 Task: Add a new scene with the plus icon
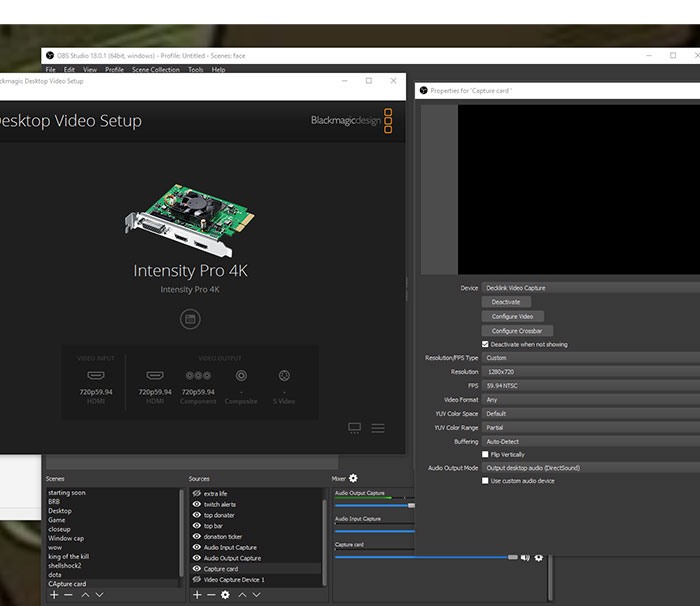pyautogui.click(x=54, y=595)
